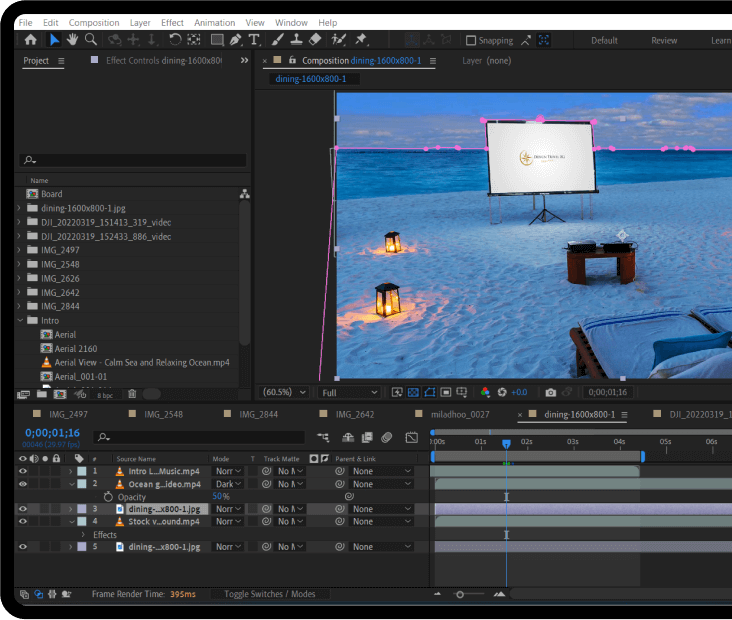Image resolution: width=732 pixels, height=620 pixels.
Task: Open the Effect menu
Action: tap(172, 22)
